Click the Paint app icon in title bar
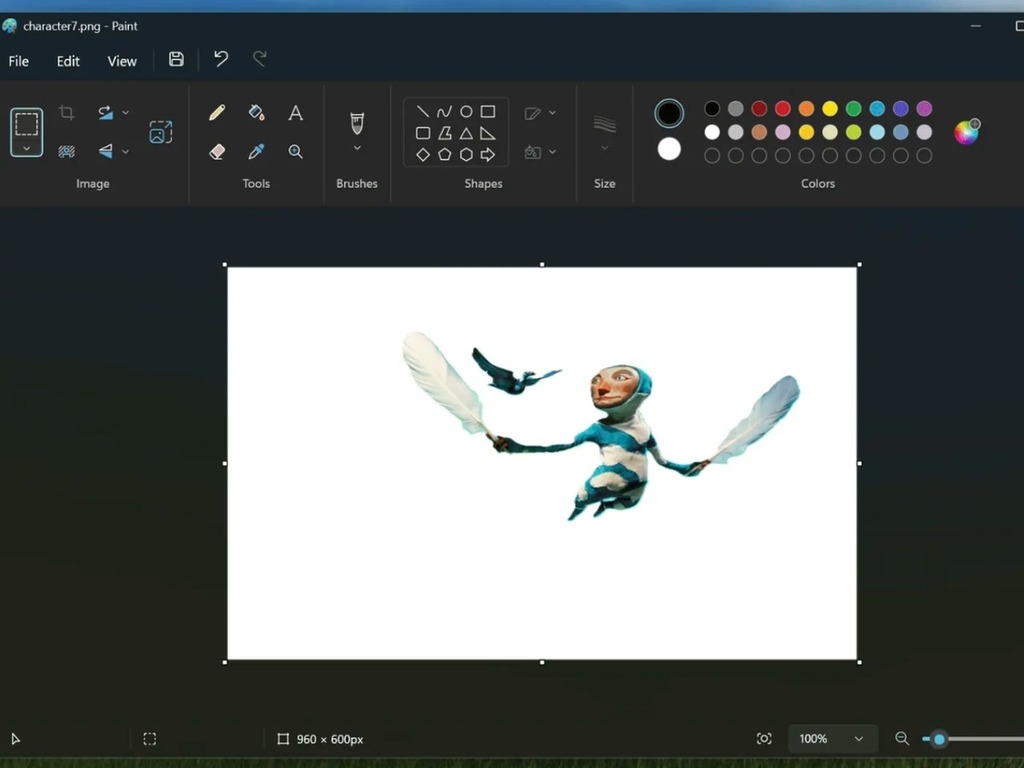The image size is (1024, 768). (x=9, y=26)
